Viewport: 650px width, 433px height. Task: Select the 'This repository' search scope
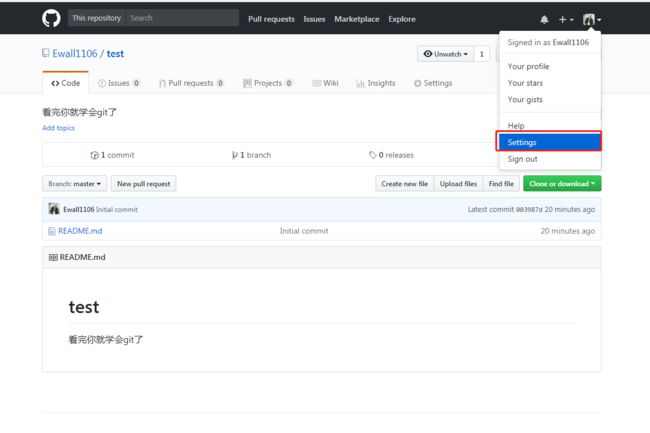(x=97, y=18)
